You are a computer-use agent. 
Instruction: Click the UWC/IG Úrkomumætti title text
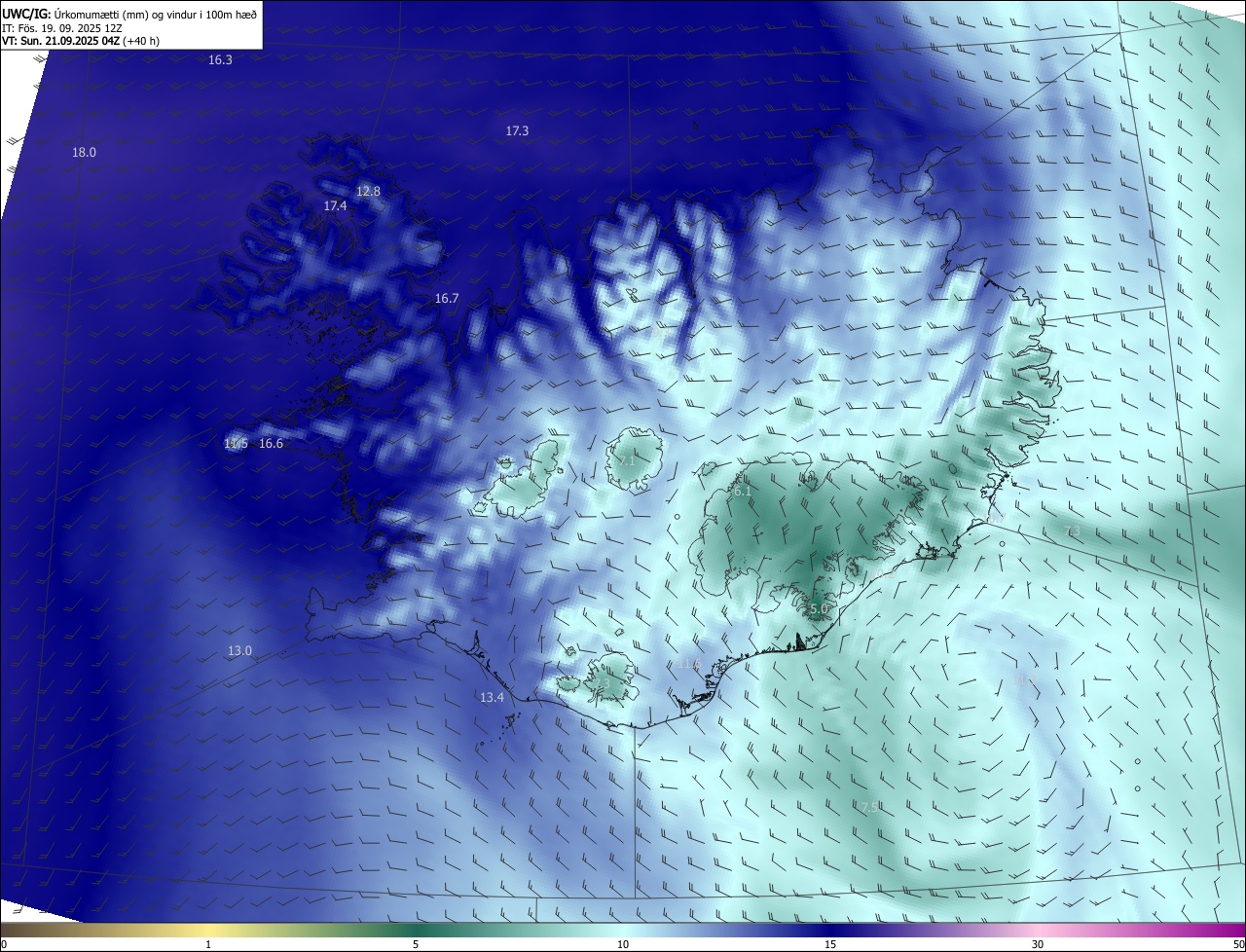130,14
